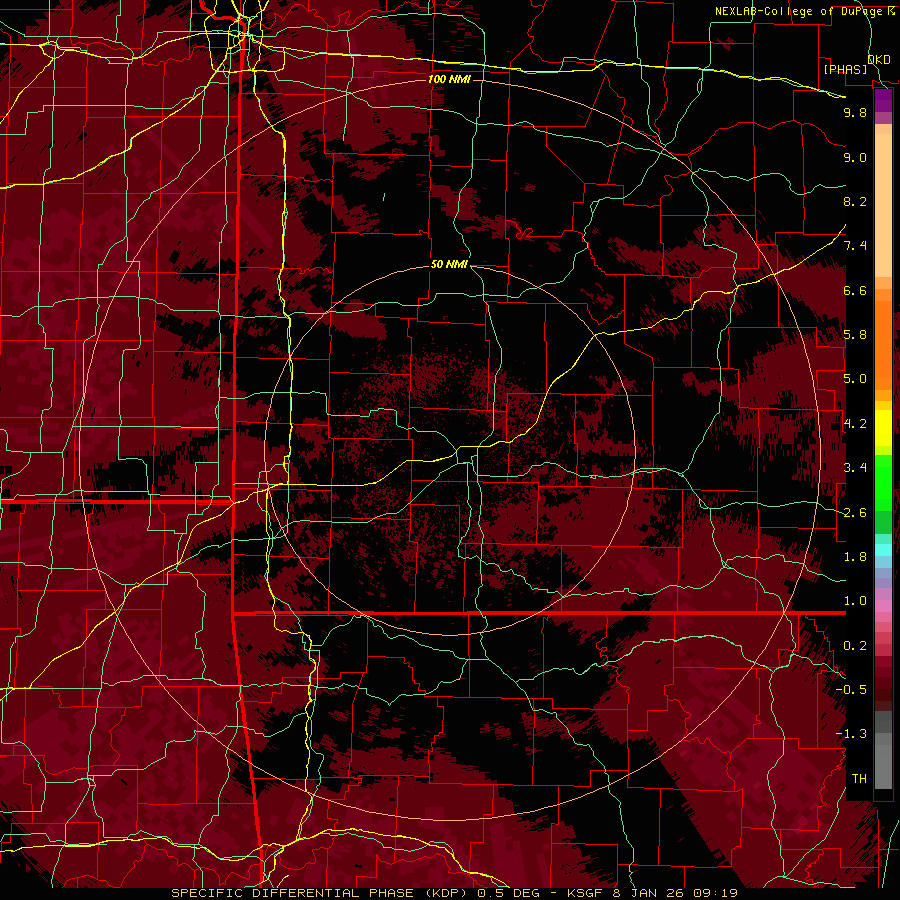The height and width of the screenshot is (900, 900).
Task: Select the -1.3 legend value
Action: coord(851,734)
